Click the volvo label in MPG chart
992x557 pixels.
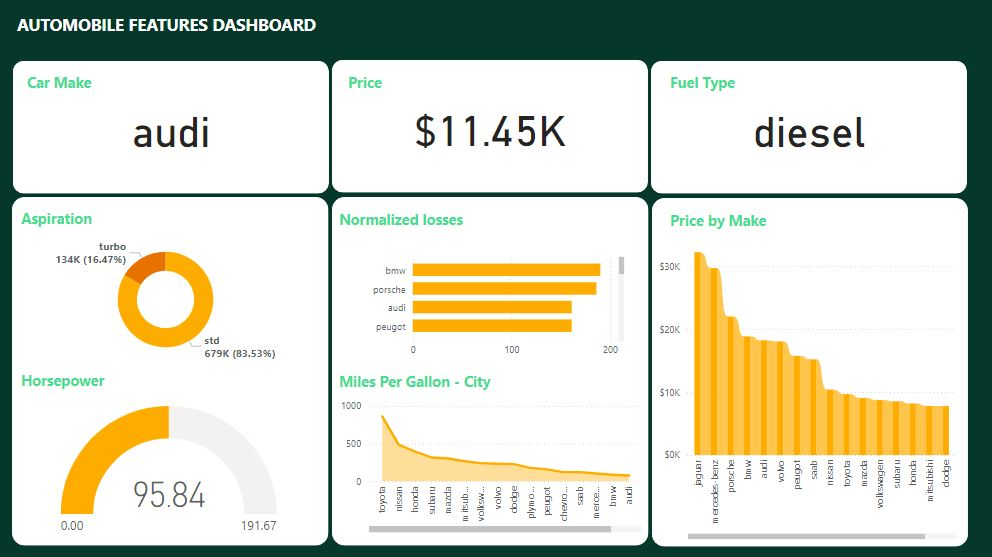coord(497,498)
